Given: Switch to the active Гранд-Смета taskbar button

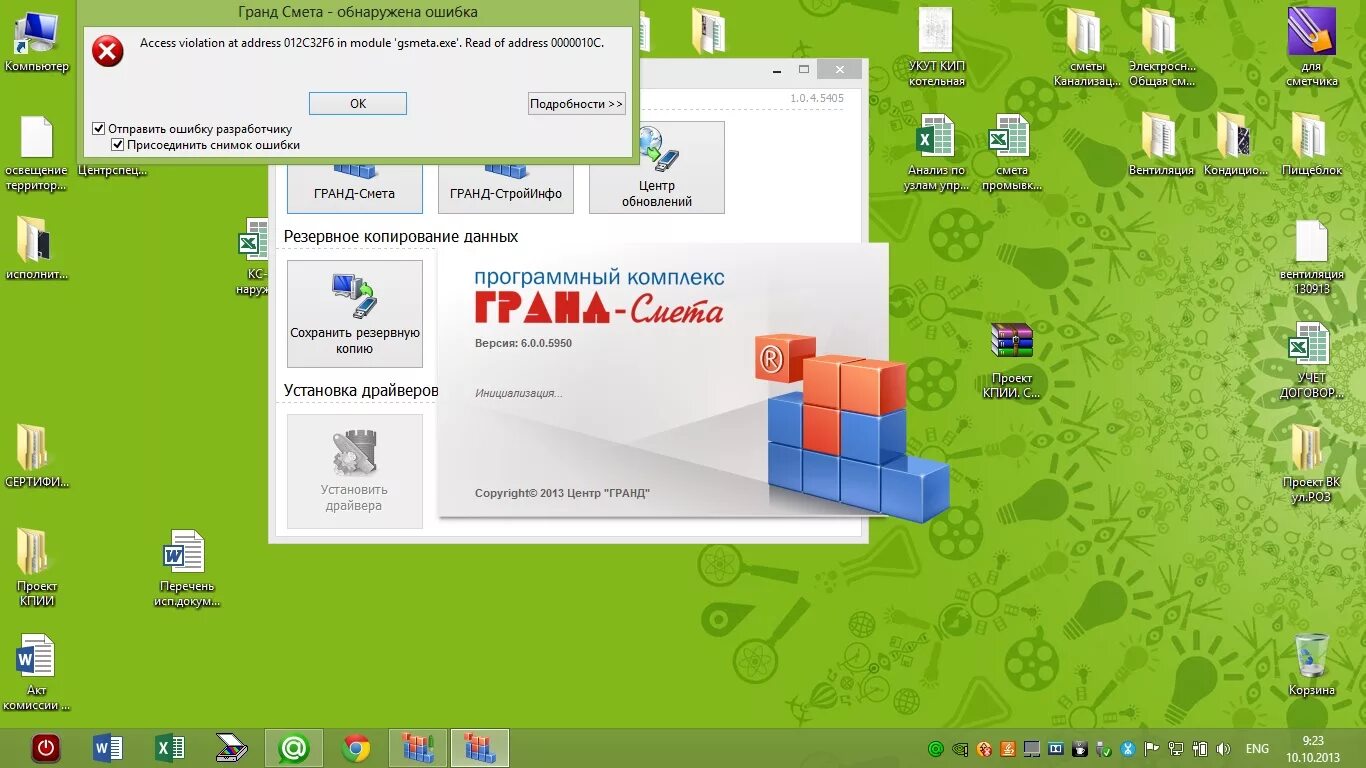Looking at the screenshot, I should click(480, 747).
